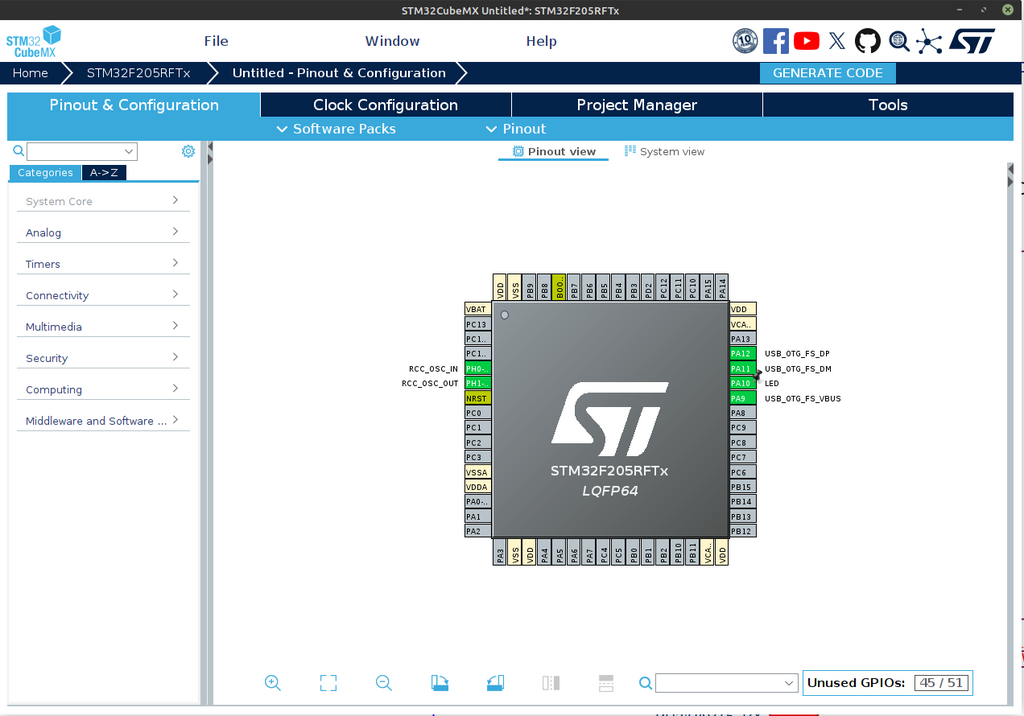Screen dimensions: 1024x716
Task: Switch to Tools tab
Action: (888, 105)
